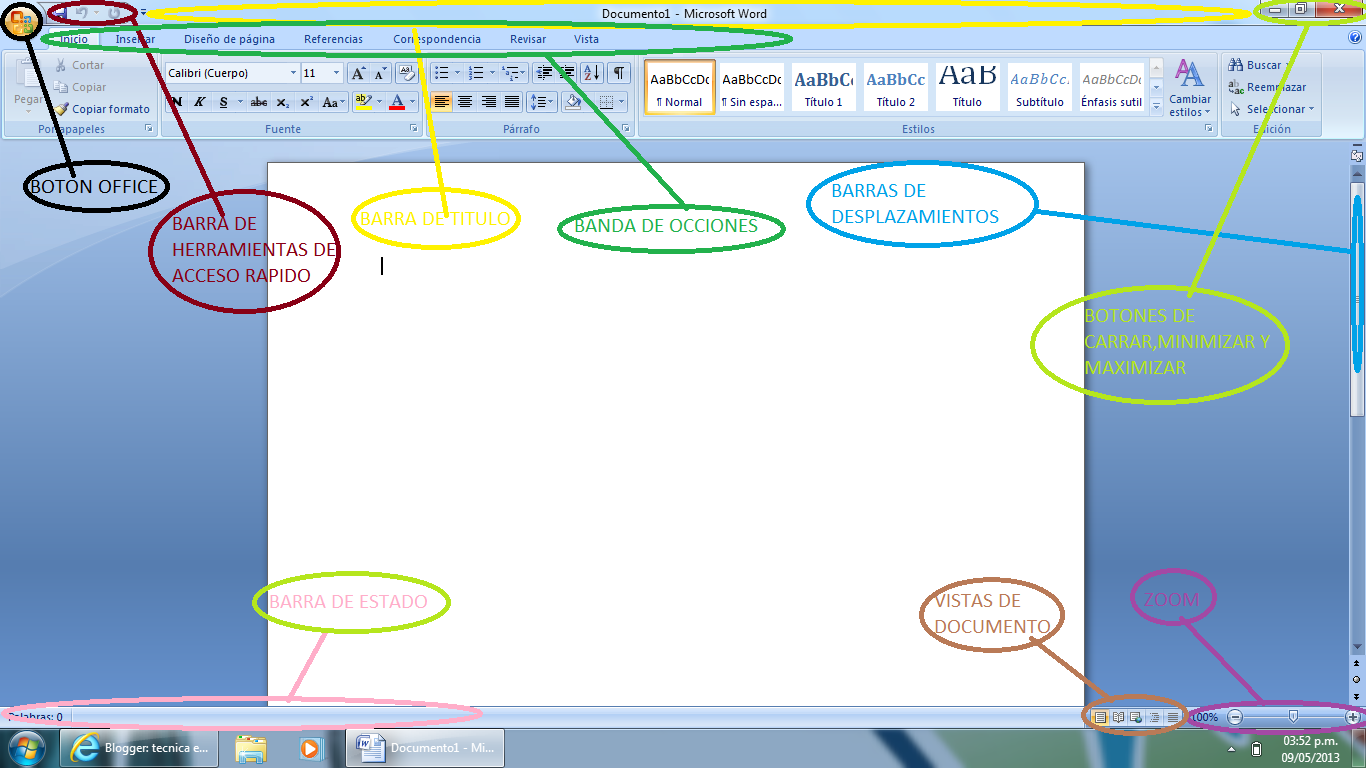1366x768 pixels.
Task: Toggle italic formatting
Action: (x=200, y=103)
